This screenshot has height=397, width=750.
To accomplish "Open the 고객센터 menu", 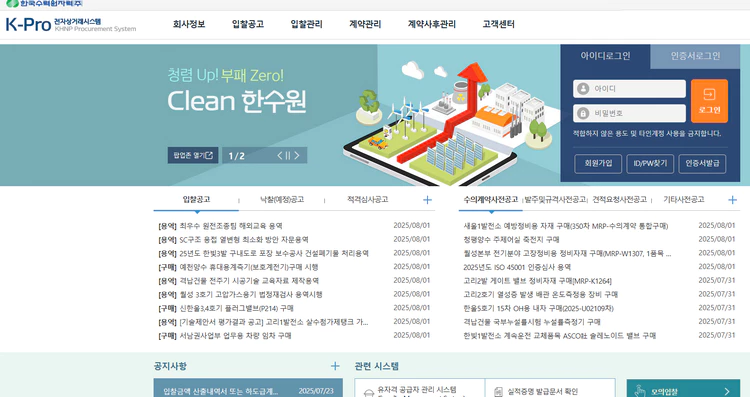I will coord(498,24).
